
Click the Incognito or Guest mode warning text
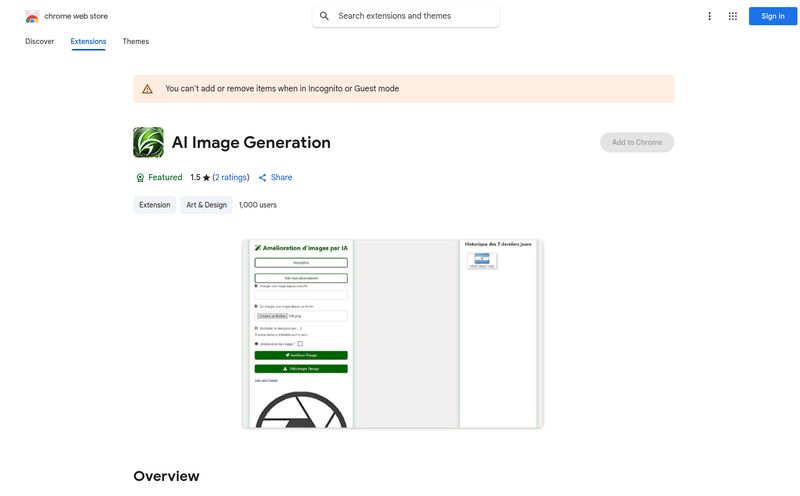point(282,89)
